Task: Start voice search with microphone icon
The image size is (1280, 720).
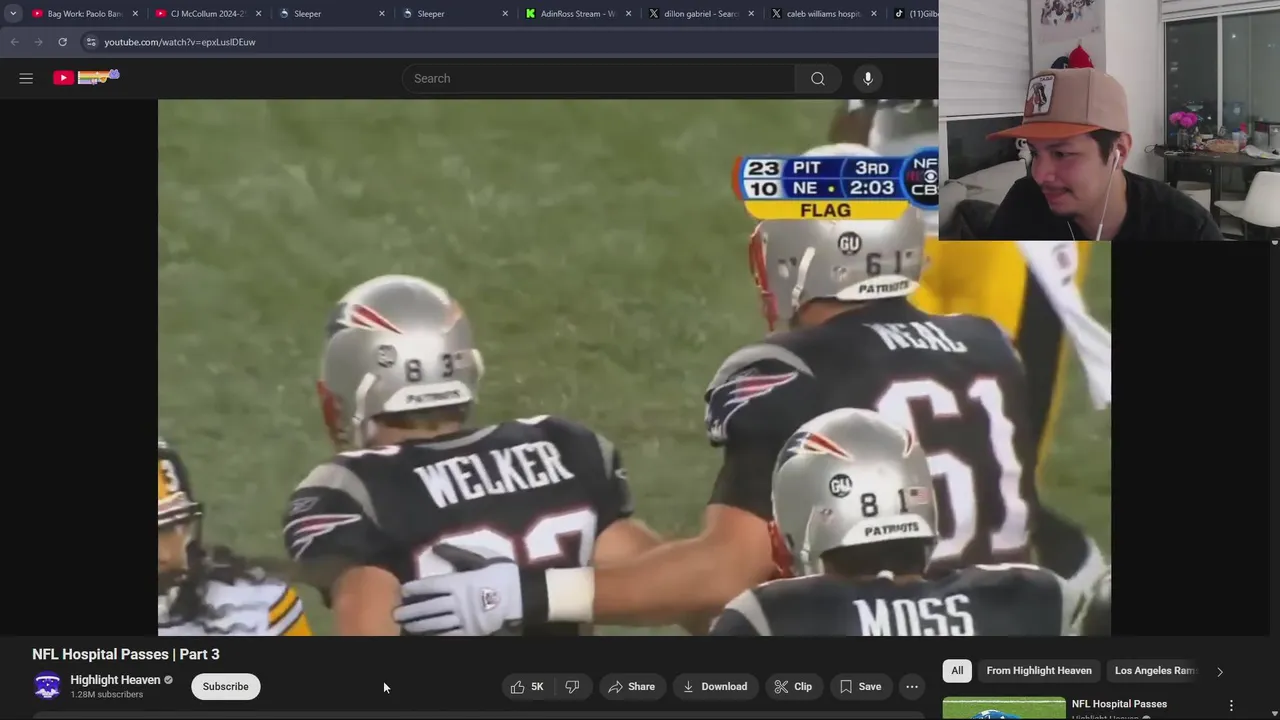Action: tap(868, 78)
